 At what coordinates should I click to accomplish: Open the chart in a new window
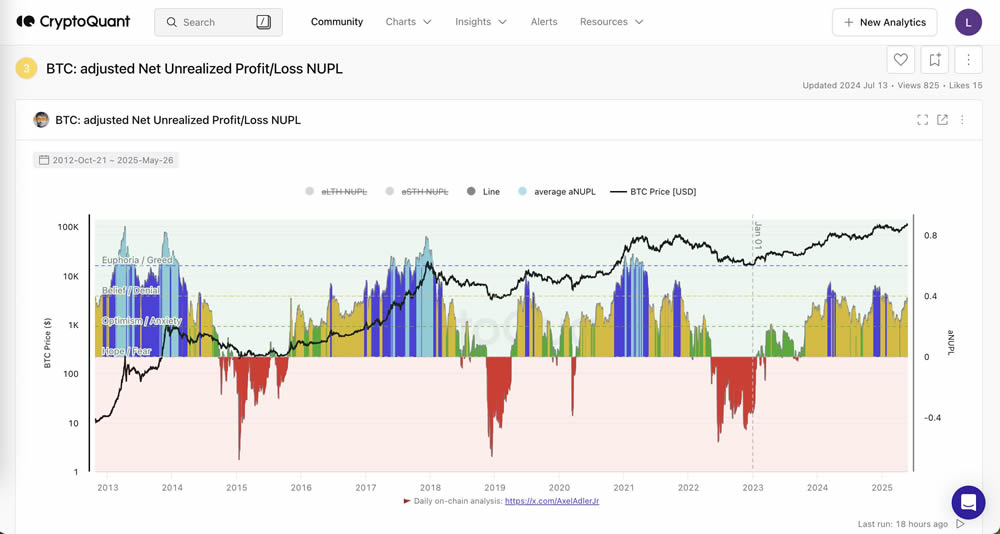(942, 120)
